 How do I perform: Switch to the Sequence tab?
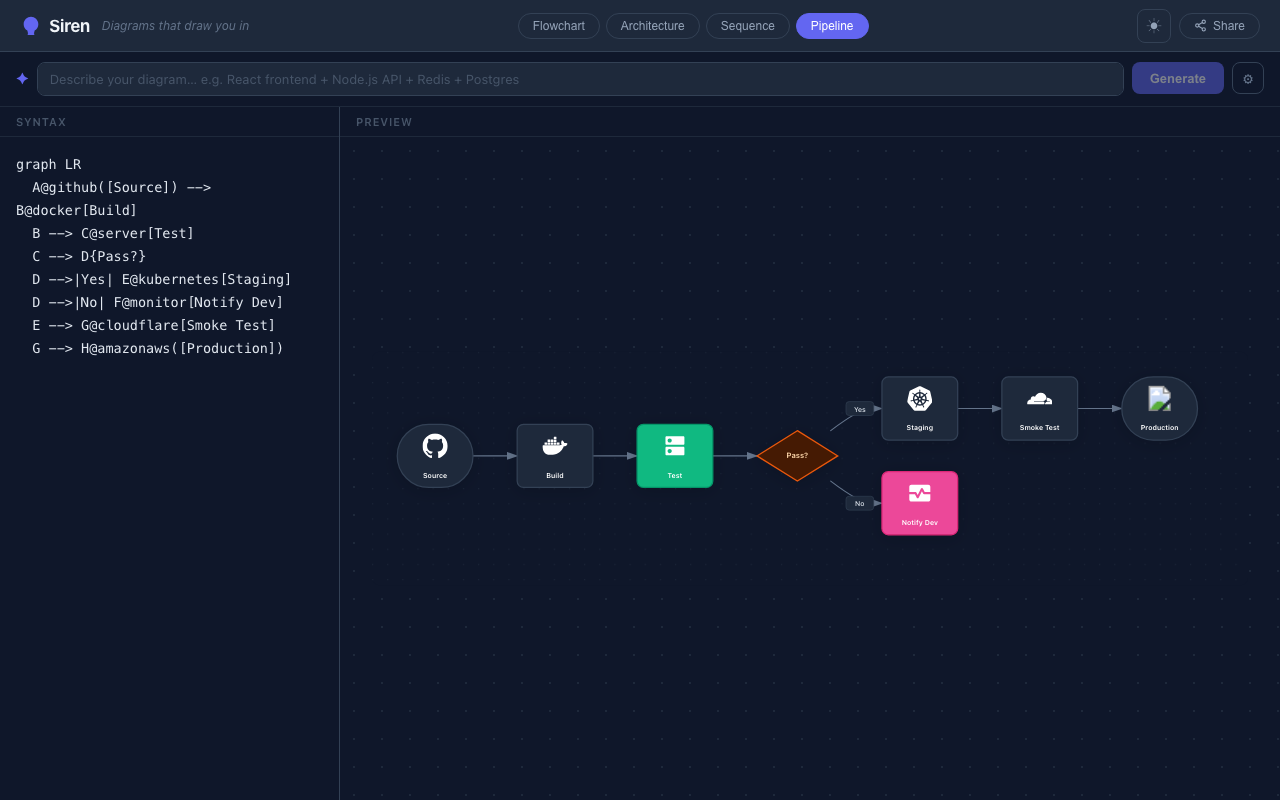[748, 26]
